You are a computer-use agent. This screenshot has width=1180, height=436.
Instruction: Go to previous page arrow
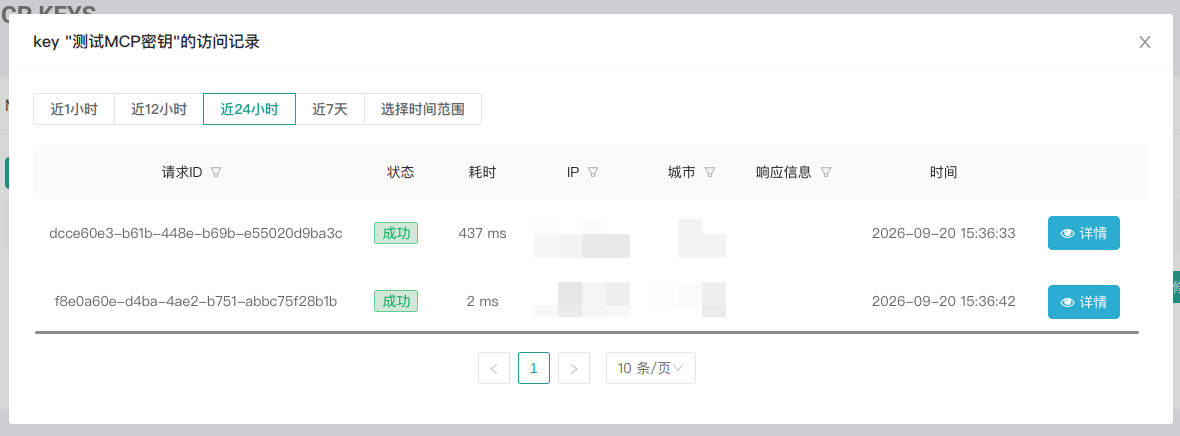494,368
